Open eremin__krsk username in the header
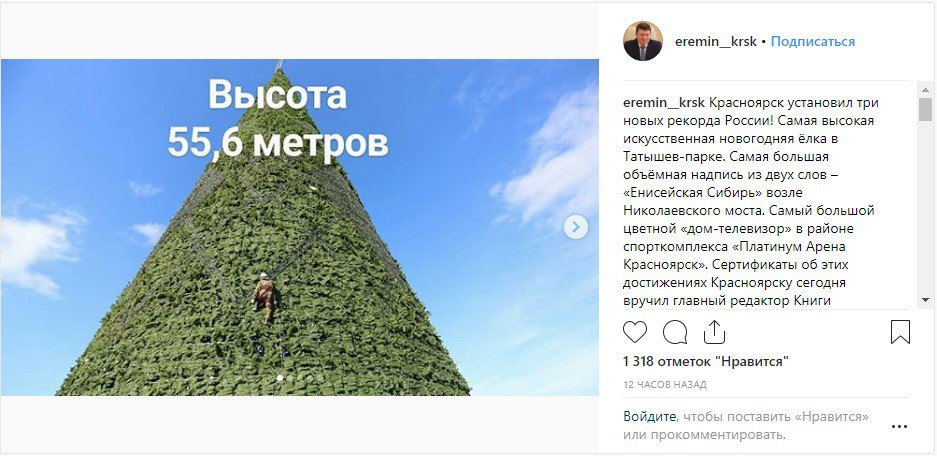Viewport: 937px width, 456px height. (x=715, y=41)
